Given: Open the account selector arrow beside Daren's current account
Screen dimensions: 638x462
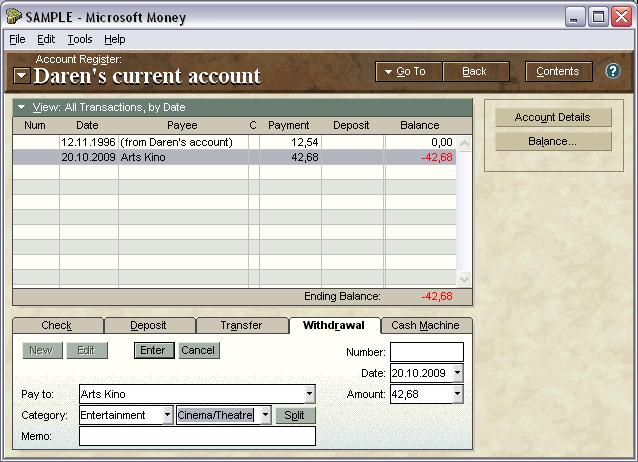Looking at the screenshot, I should point(22,75).
